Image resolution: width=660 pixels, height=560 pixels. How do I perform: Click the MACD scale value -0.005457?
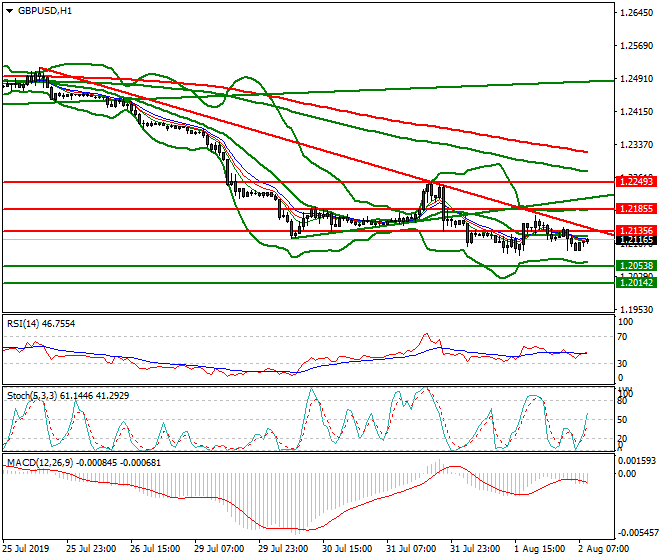tap(636, 533)
